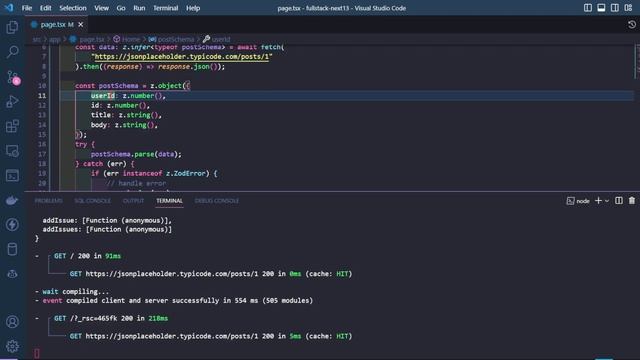The width and height of the screenshot is (640, 360).
Task: Kill terminal with trash icon
Action: pos(632,200)
